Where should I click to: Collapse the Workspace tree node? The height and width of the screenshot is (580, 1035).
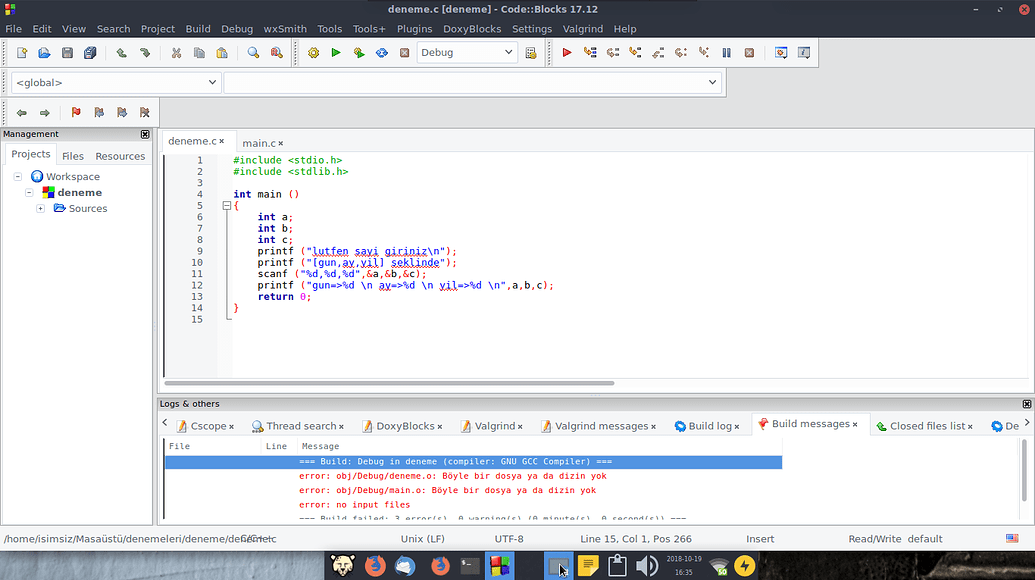point(18,177)
